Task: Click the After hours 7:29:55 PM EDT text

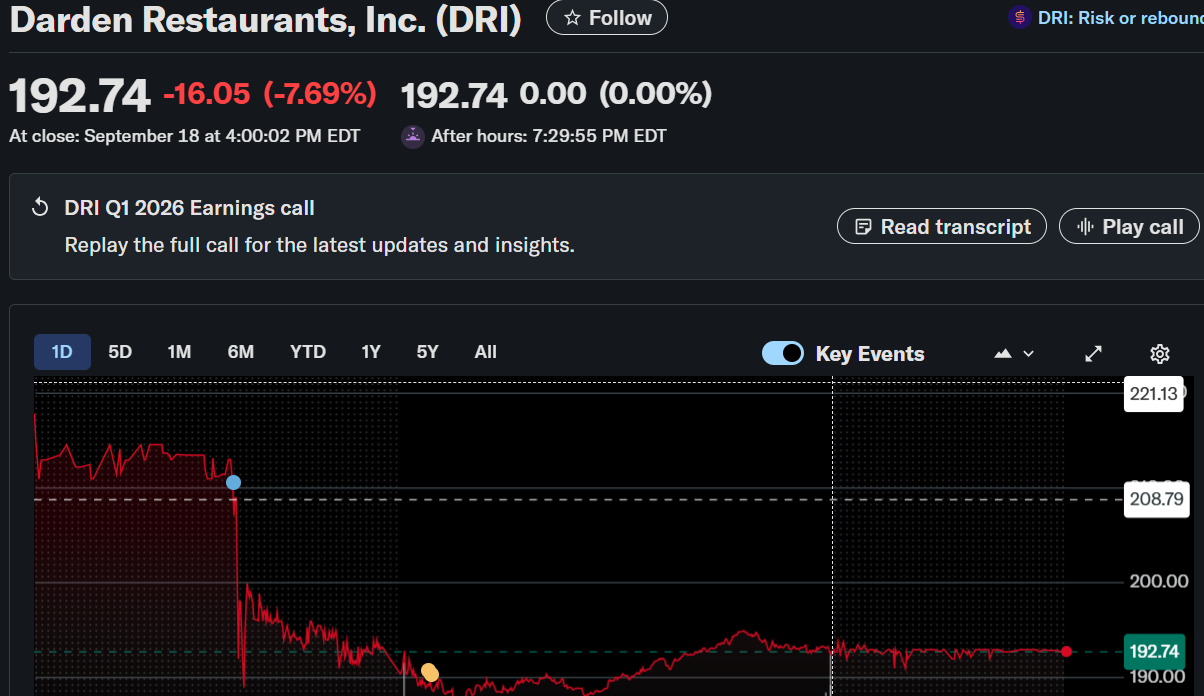Action: (548, 136)
